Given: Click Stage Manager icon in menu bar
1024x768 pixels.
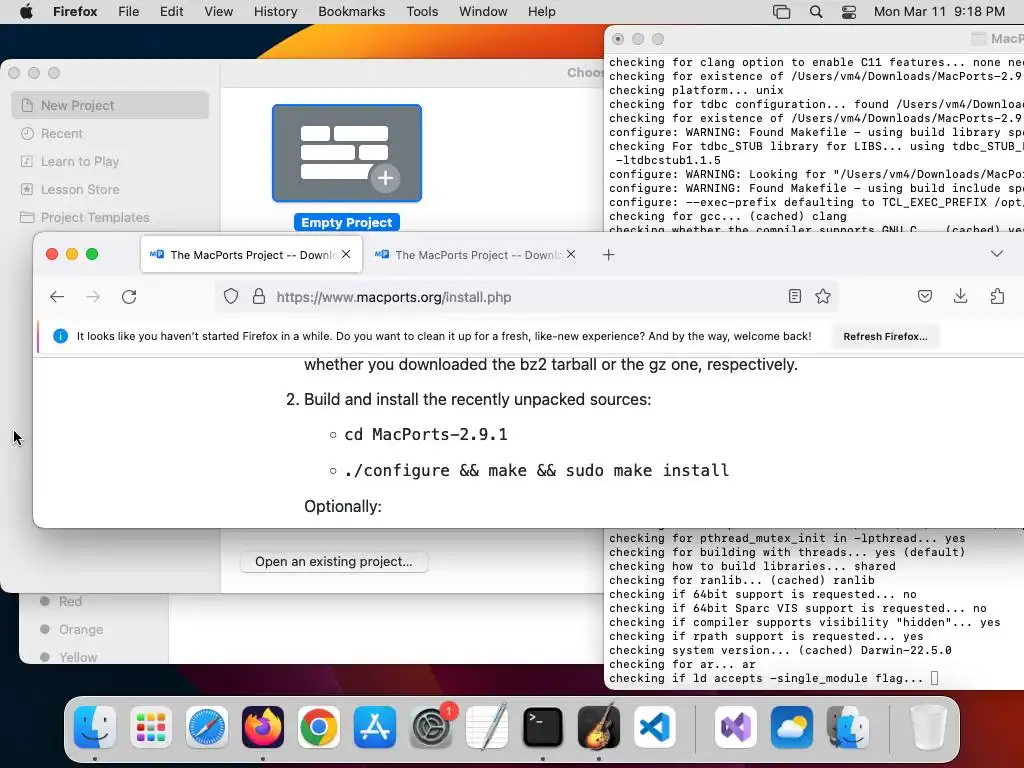Looking at the screenshot, I should tap(781, 12).
